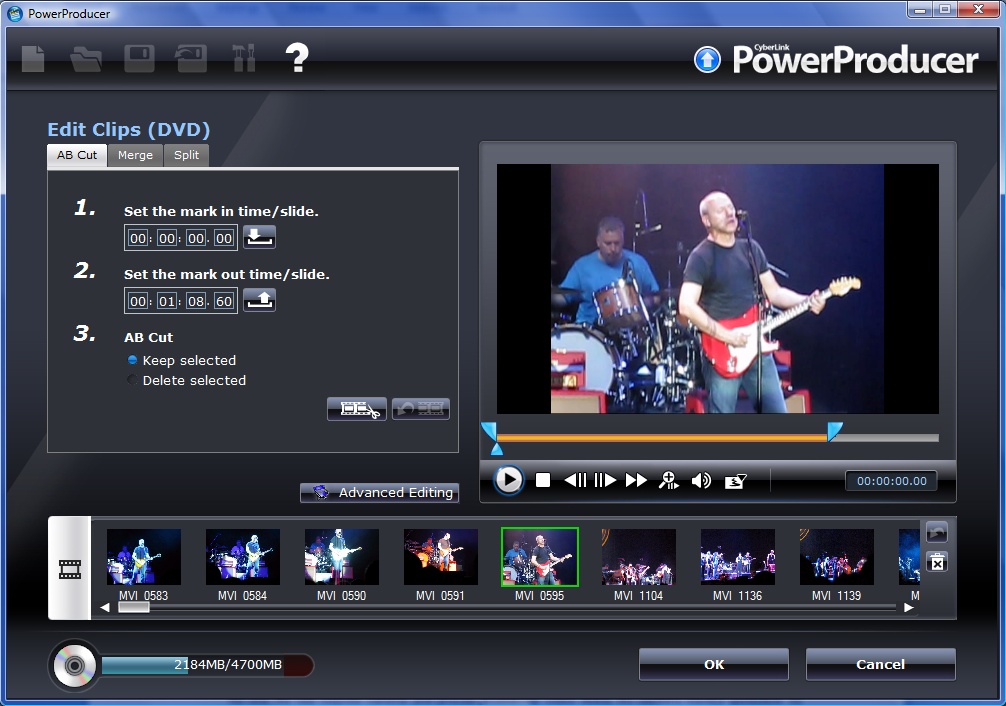The width and height of the screenshot is (1006, 706).
Task: Select clip MVI 0590 thumbnail
Action: tap(341, 556)
